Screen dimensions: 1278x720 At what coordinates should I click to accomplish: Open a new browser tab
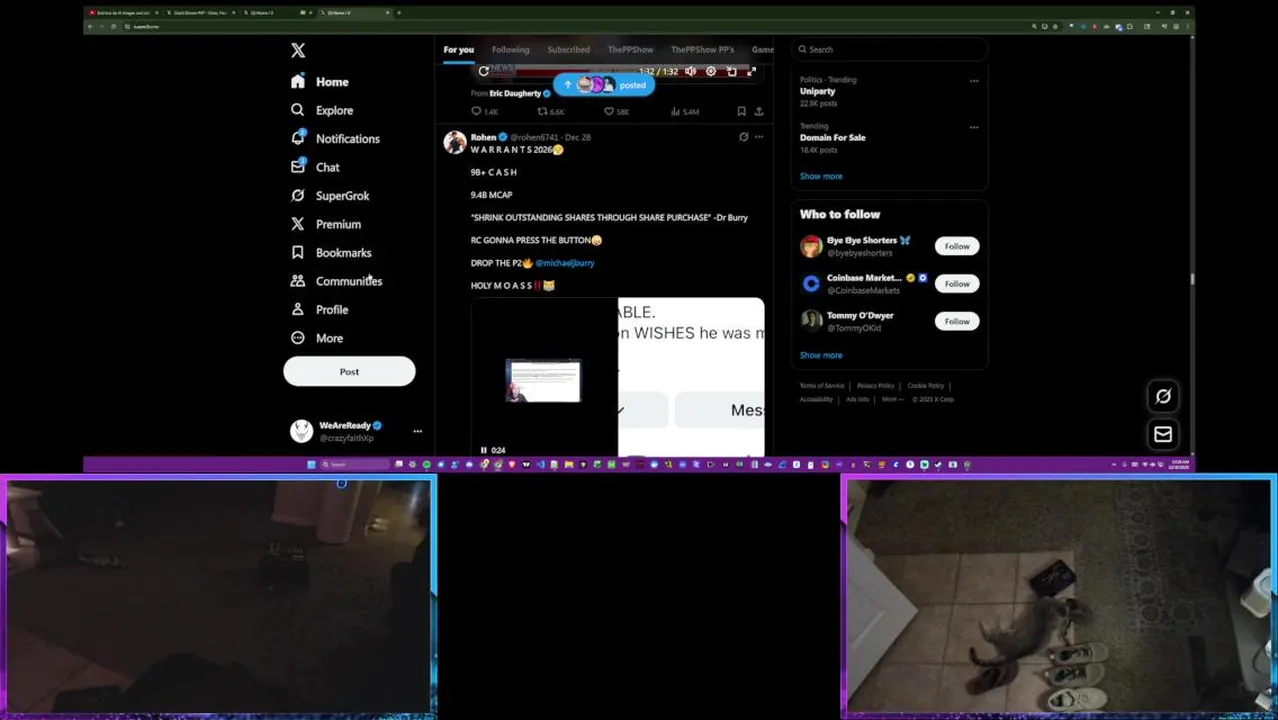coord(399,13)
